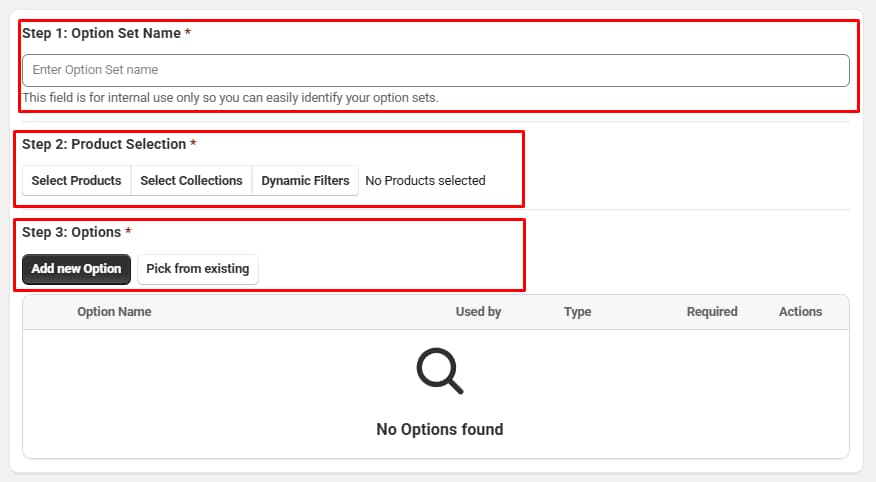
Task: Click the Required column header
Action: tap(712, 312)
